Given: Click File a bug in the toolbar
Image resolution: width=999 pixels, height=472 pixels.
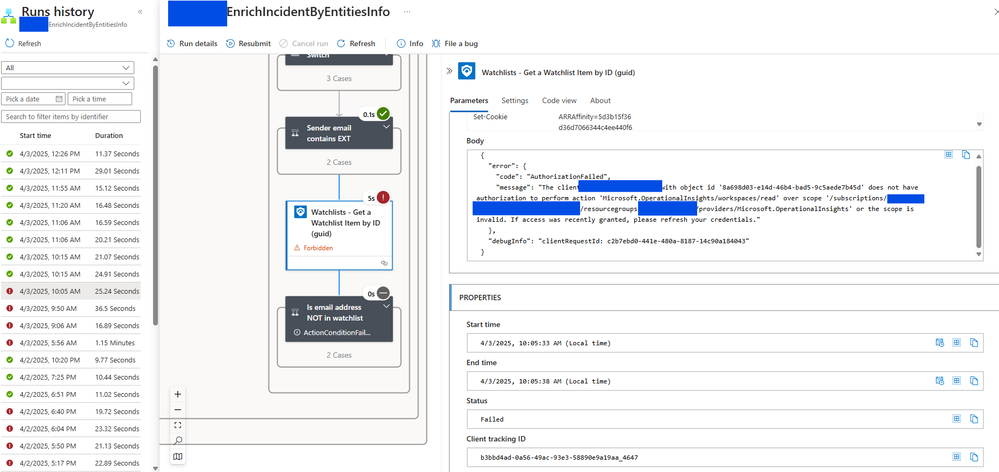Looking at the screenshot, I should click(x=455, y=43).
